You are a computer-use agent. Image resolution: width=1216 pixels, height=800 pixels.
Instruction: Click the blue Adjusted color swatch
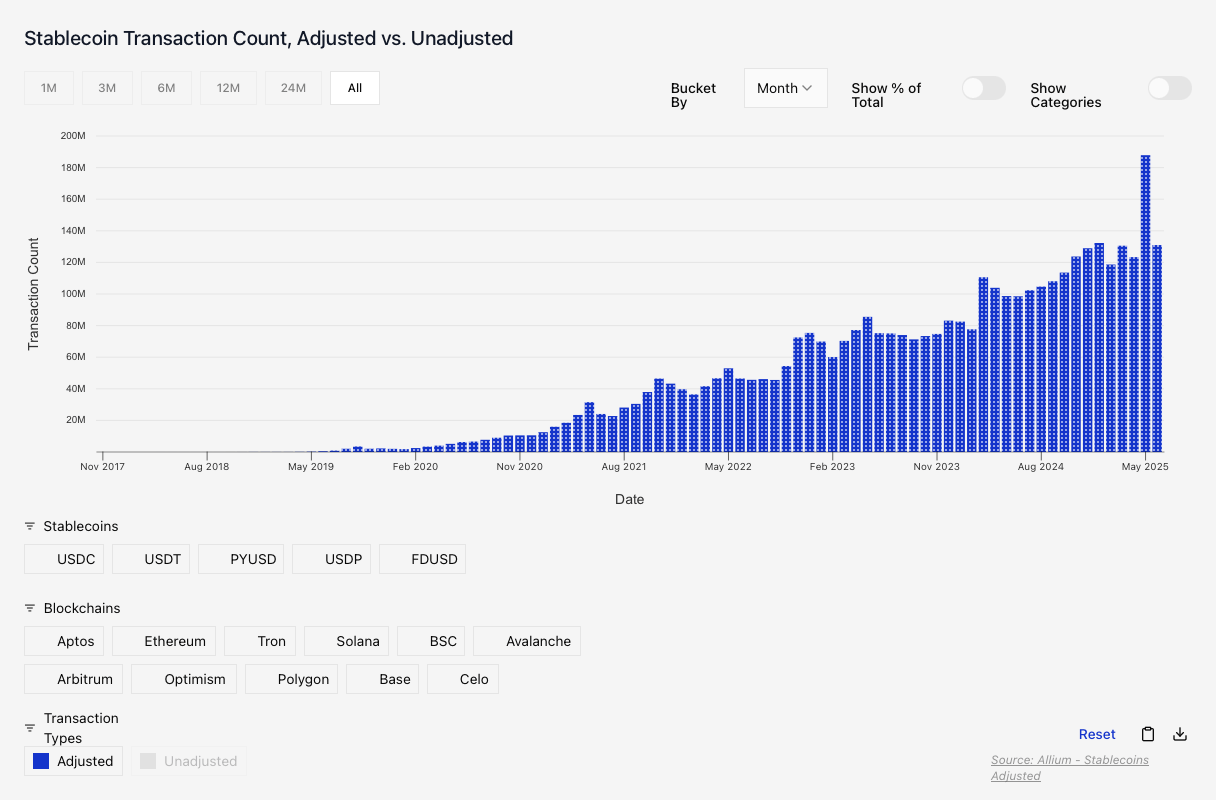click(41, 761)
